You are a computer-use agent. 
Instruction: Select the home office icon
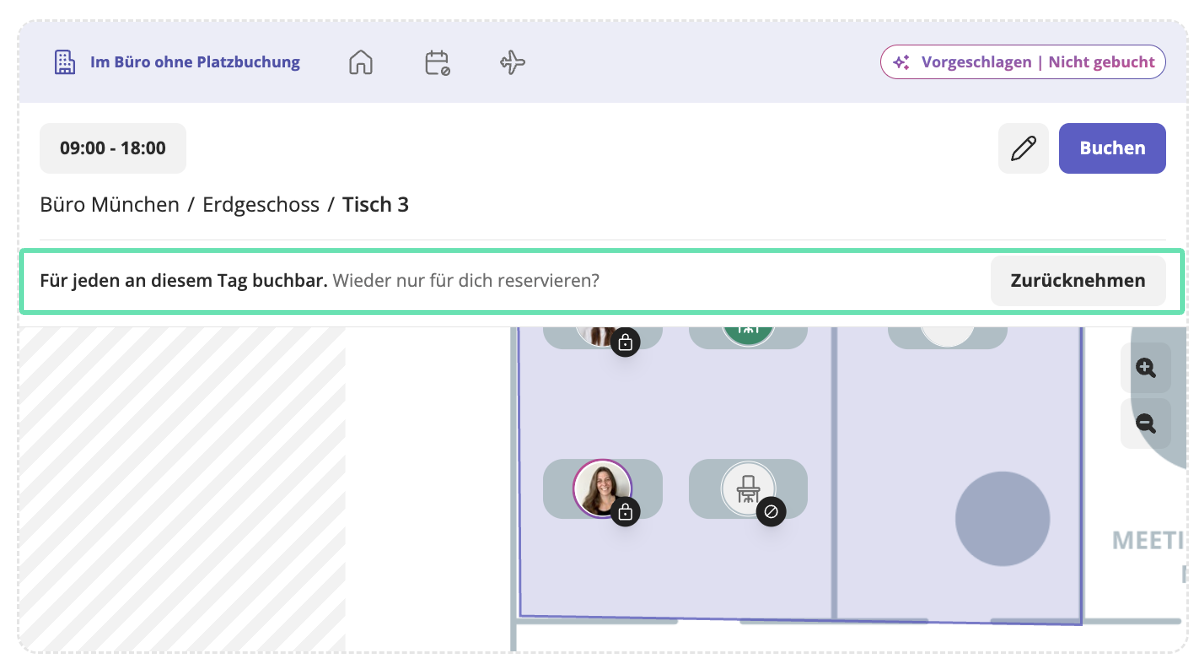tap(360, 62)
